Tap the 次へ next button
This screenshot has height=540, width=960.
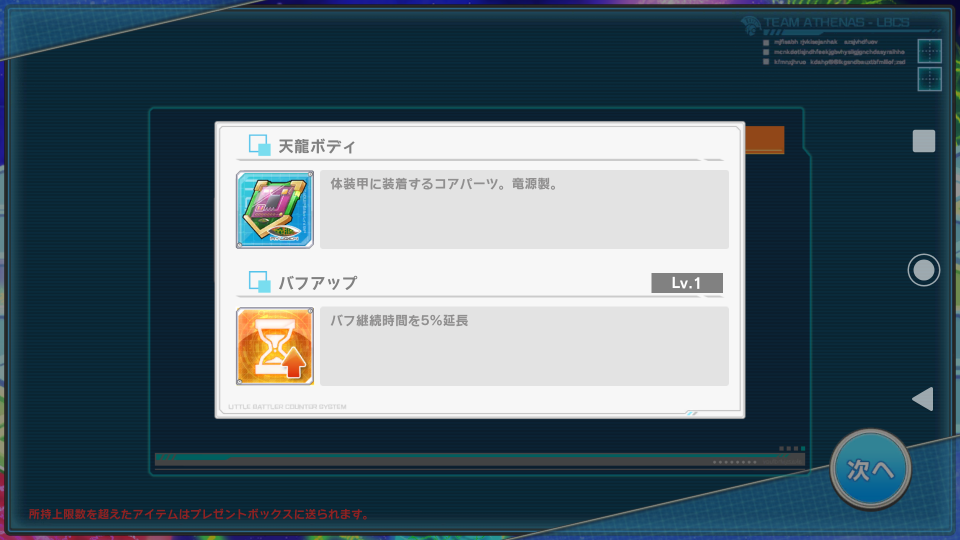[x=871, y=470]
